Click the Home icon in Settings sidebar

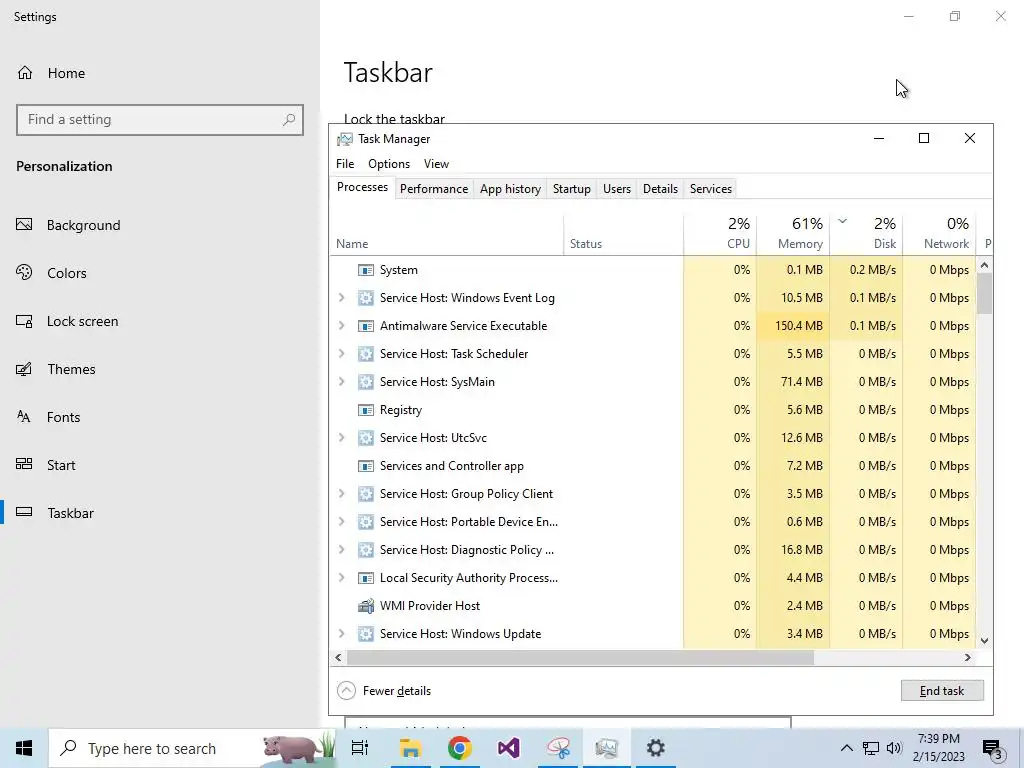point(25,73)
